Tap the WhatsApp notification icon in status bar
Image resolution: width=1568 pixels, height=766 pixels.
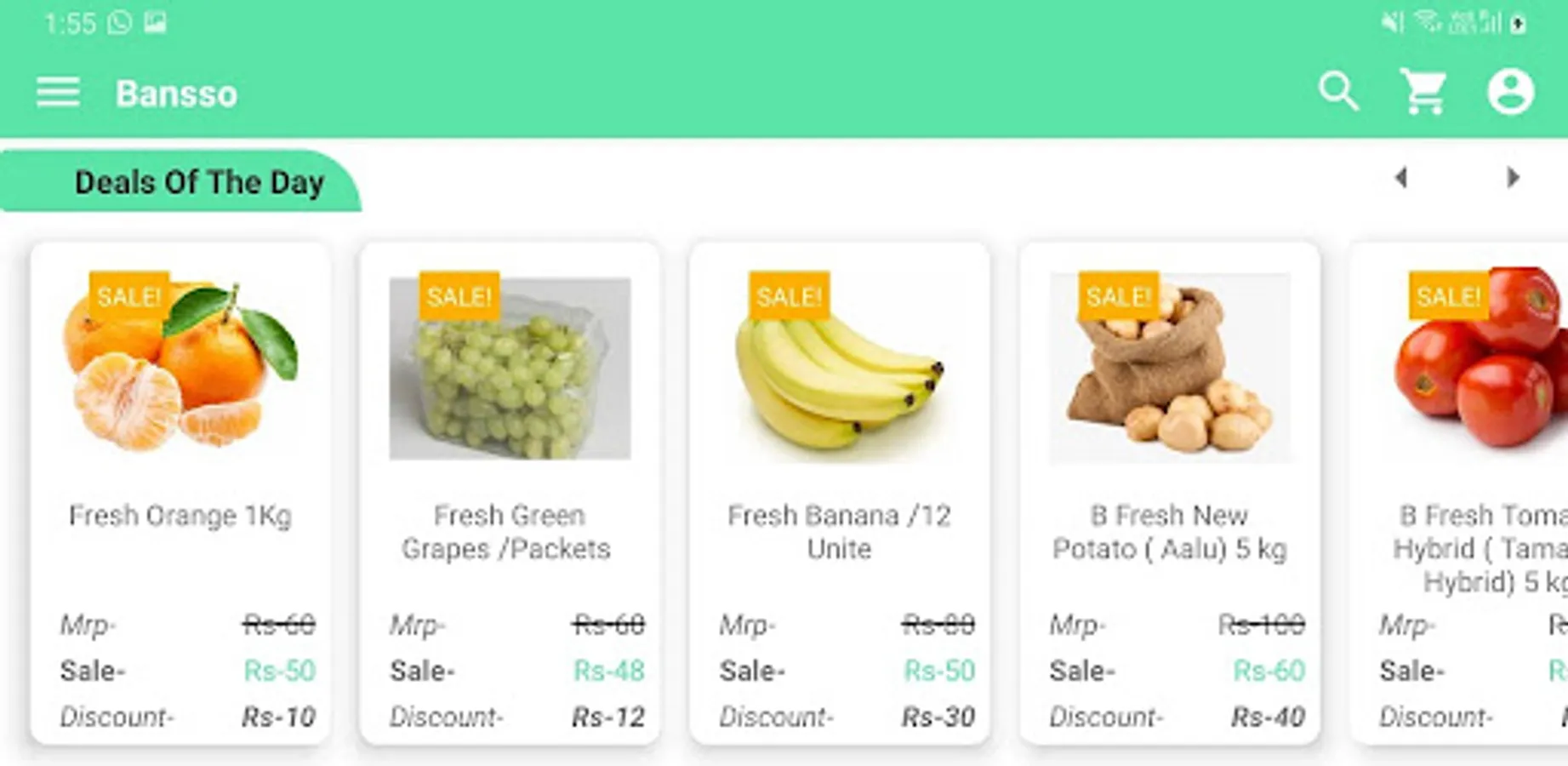pyautogui.click(x=120, y=22)
